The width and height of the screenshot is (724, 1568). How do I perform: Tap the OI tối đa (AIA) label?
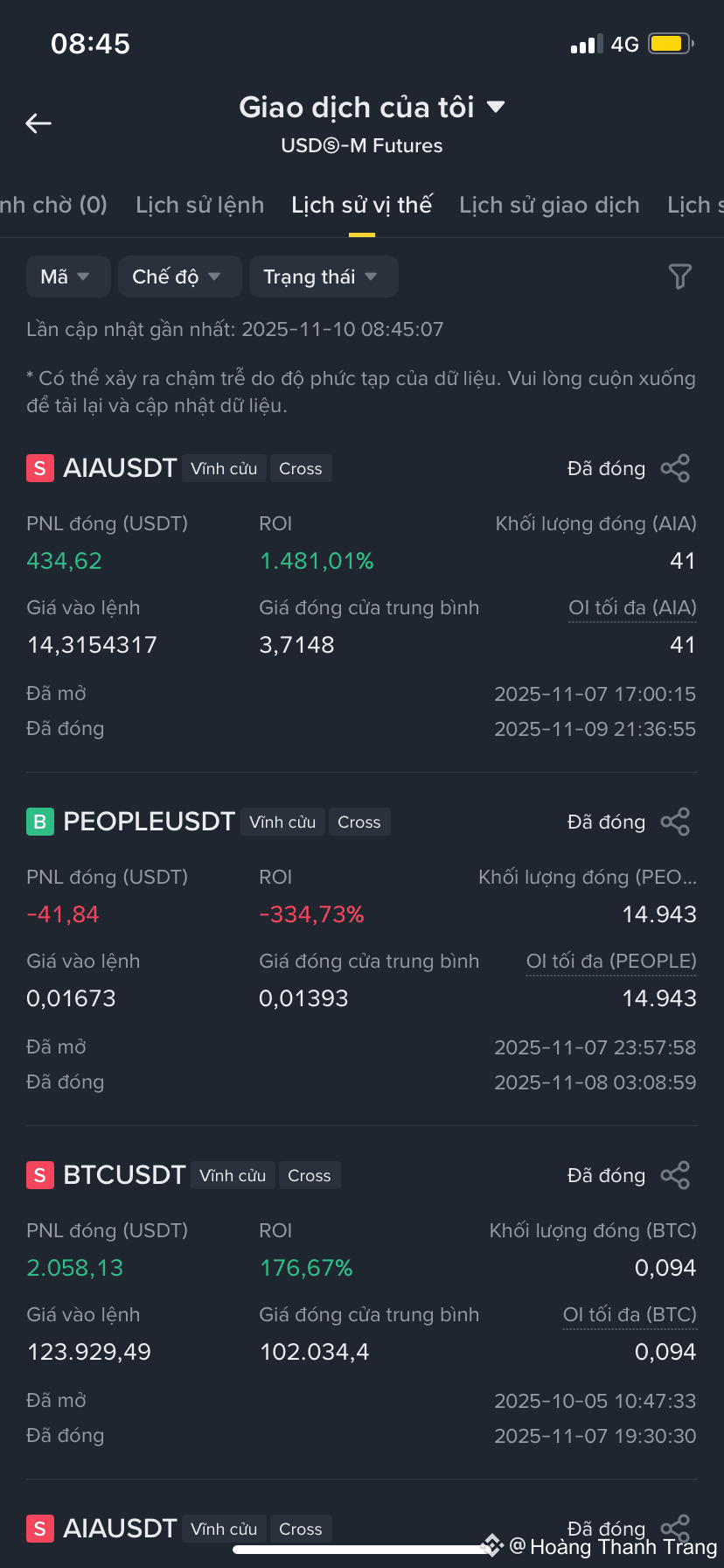click(x=632, y=608)
